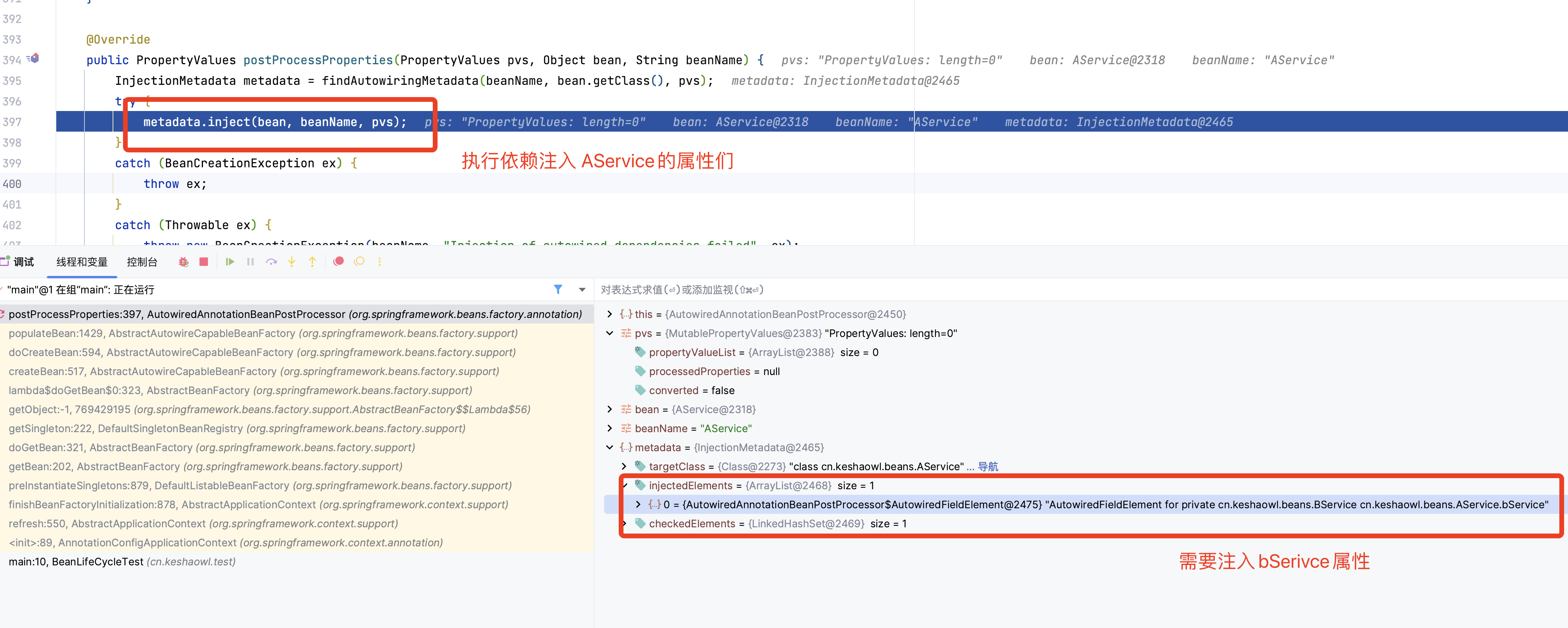Click the green Resume Program icon

pos(229,262)
